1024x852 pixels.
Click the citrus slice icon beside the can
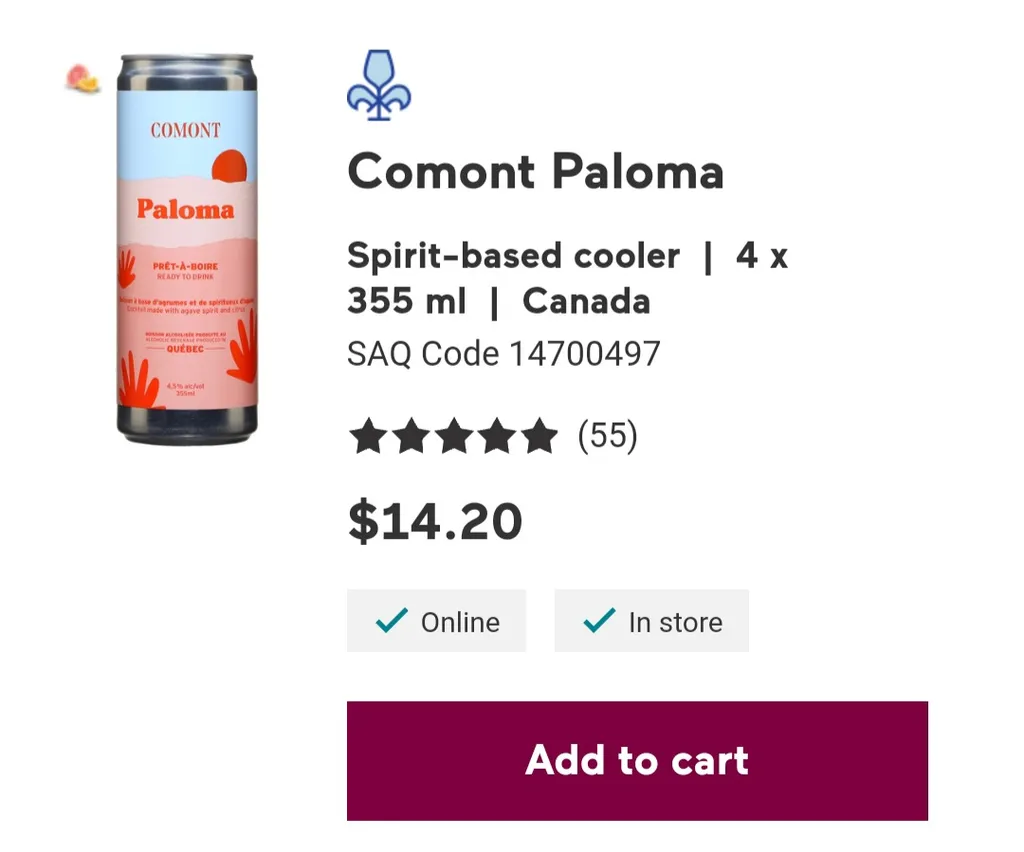point(80,76)
